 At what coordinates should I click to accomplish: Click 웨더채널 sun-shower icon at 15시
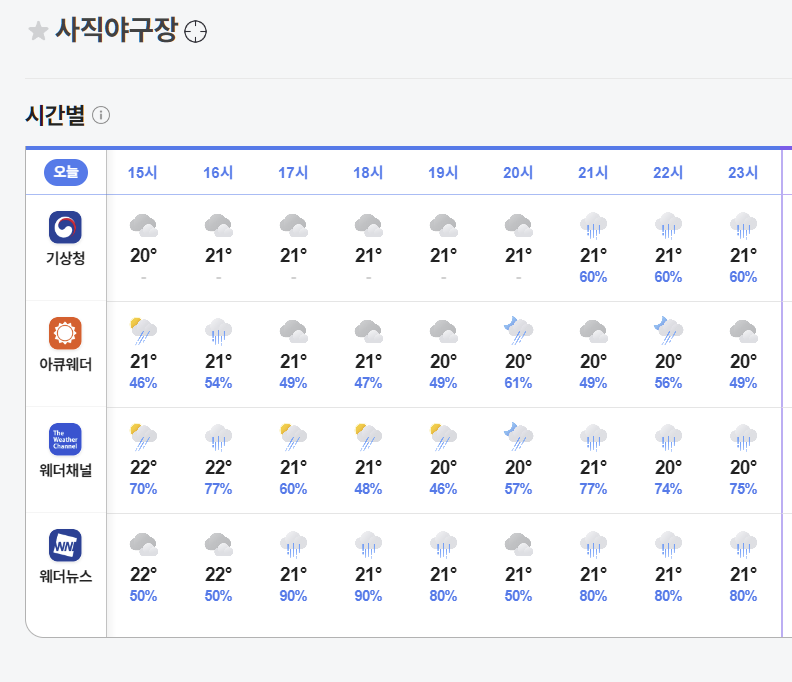click(x=143, y=437)
